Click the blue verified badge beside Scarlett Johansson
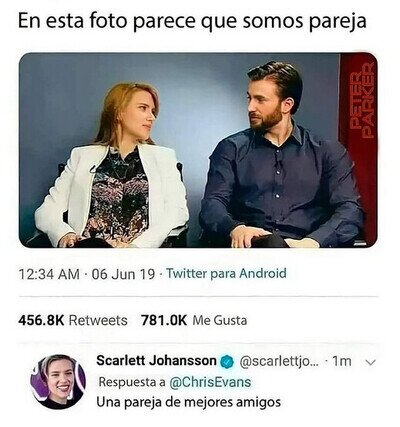400x427 pixels. click(x=228, y=361)
